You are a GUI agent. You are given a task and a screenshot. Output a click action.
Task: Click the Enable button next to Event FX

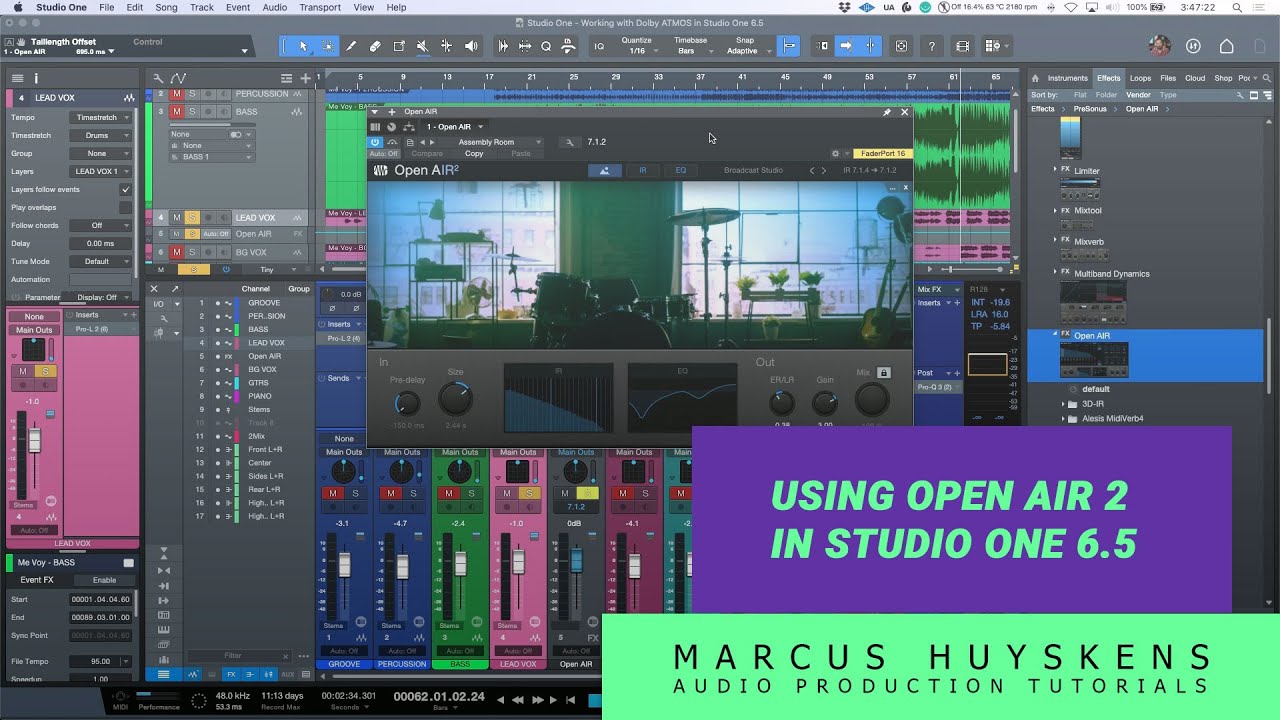(x=104, y=580)
